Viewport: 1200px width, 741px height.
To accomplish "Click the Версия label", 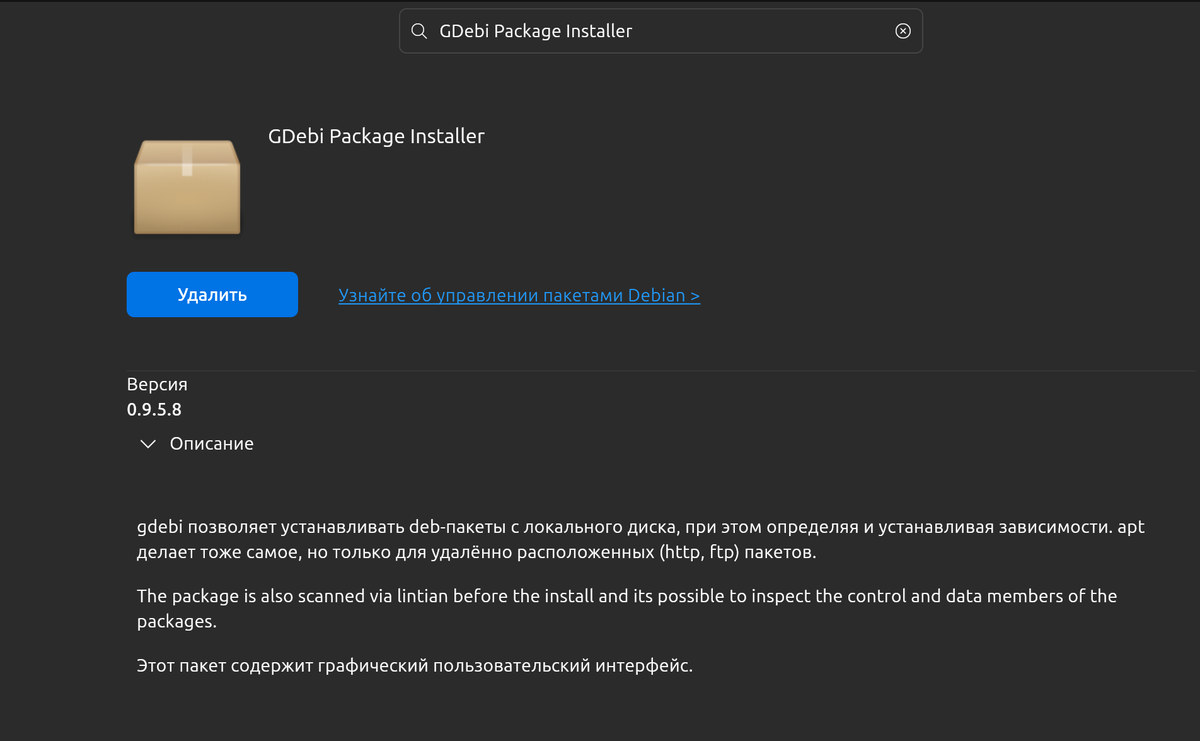I will click(x=157, y=384).
